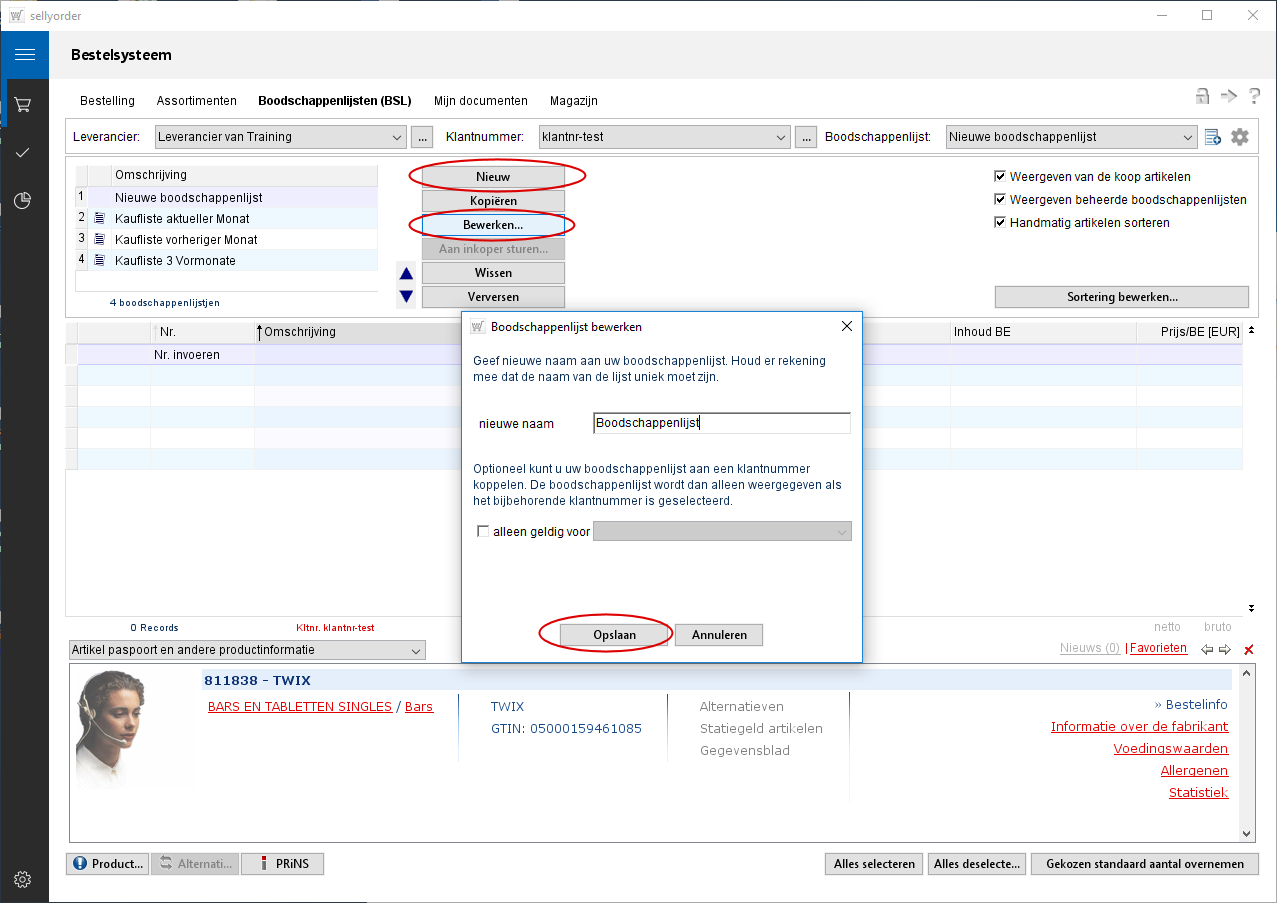This screenshot has height=903, width=1277.
Task: Click the Opslaan button in the dialog
Action: [614, 635]
